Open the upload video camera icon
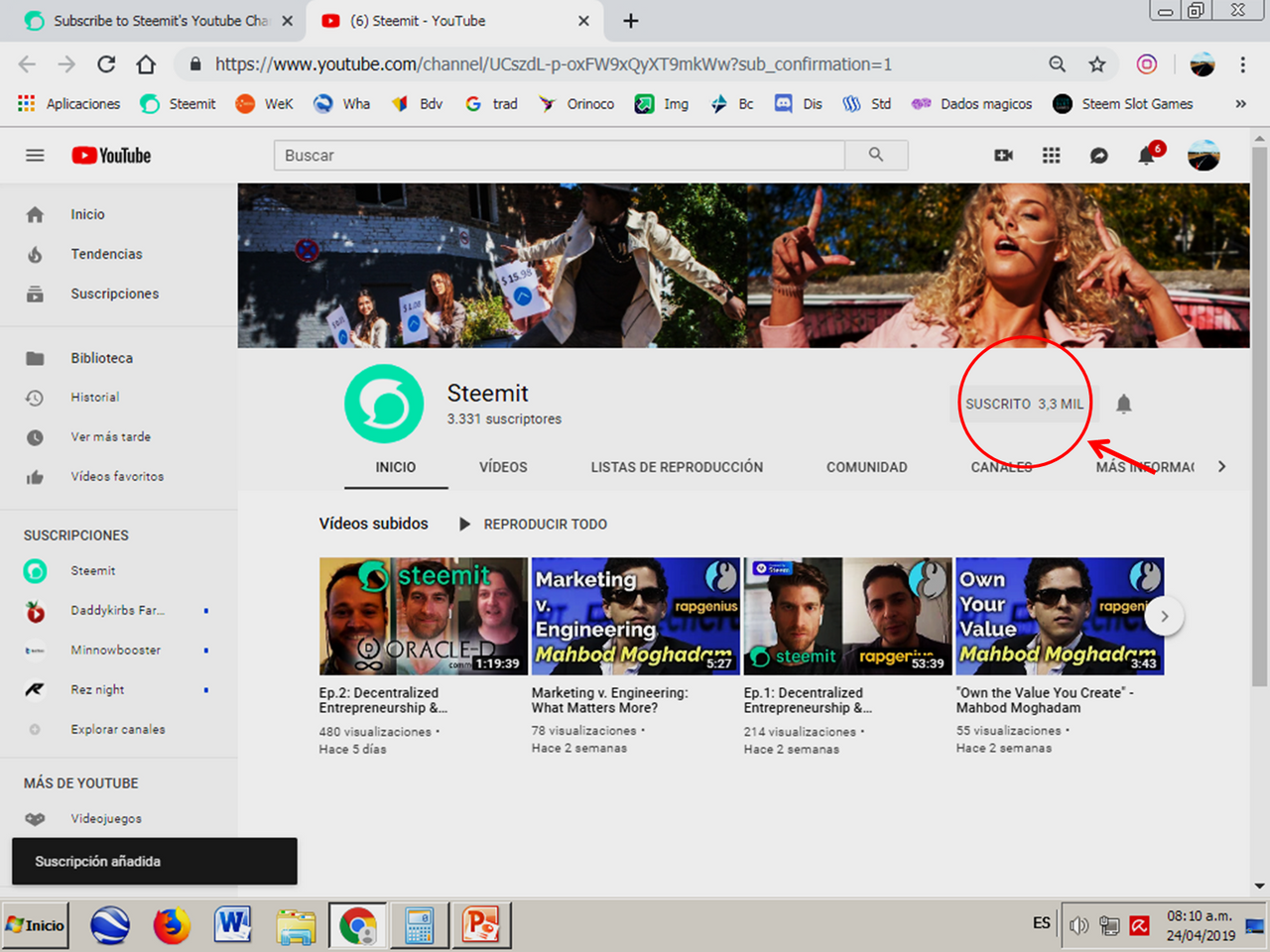This screenshot has width=1270, height=952. point(1004,156)
